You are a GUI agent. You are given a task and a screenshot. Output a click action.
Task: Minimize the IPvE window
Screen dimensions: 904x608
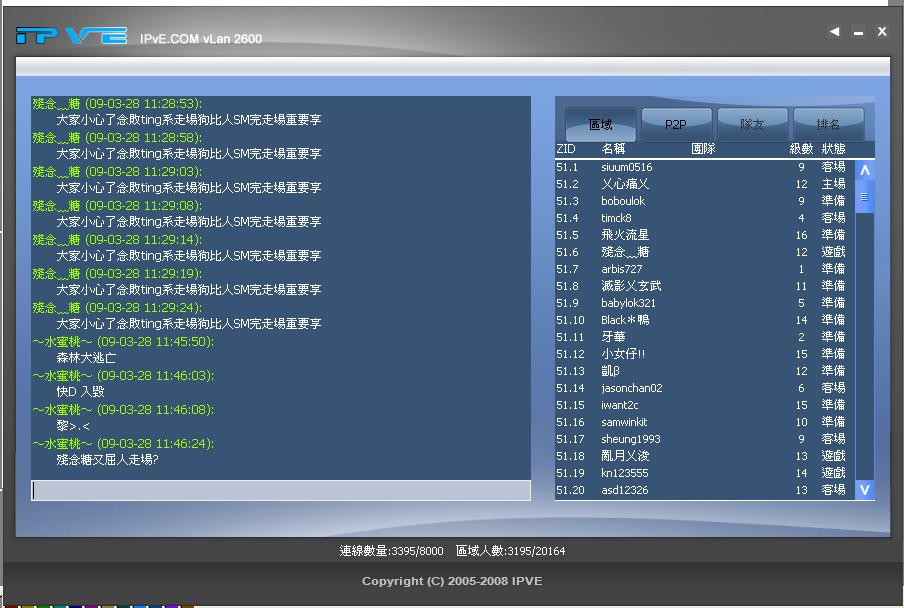(858, 33)
